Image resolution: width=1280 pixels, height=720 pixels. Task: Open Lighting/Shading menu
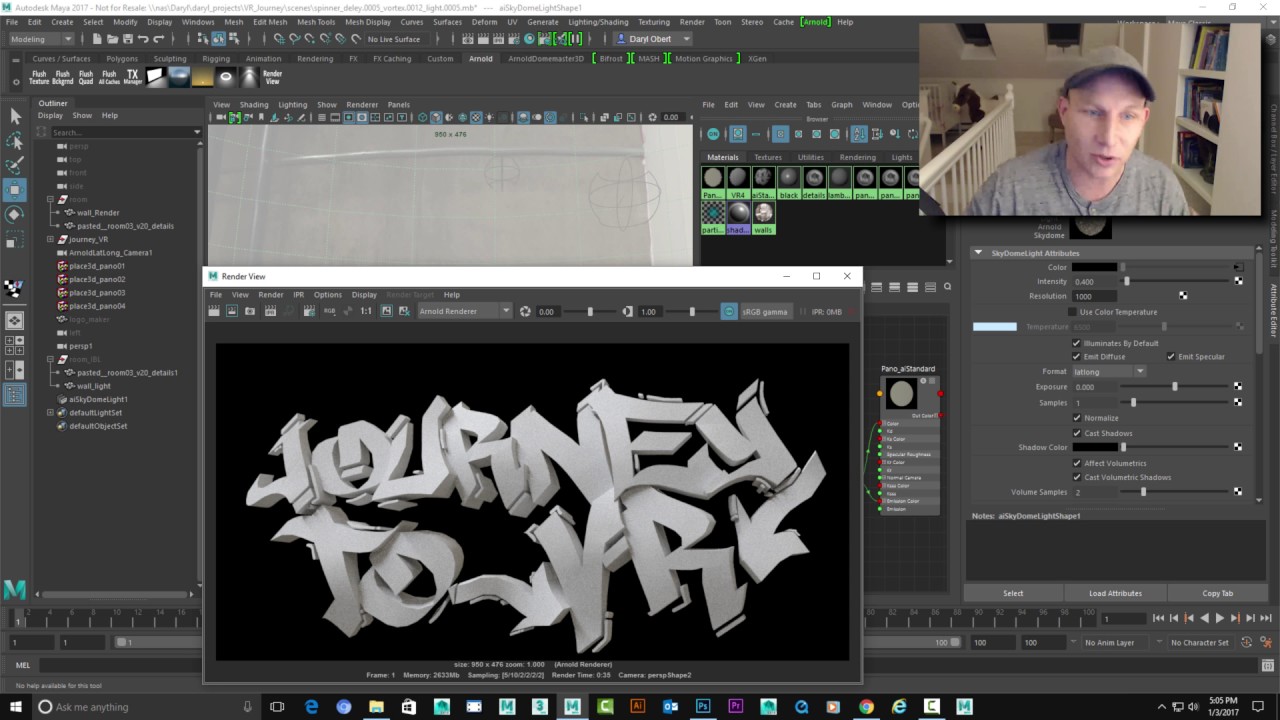(598, 21)
